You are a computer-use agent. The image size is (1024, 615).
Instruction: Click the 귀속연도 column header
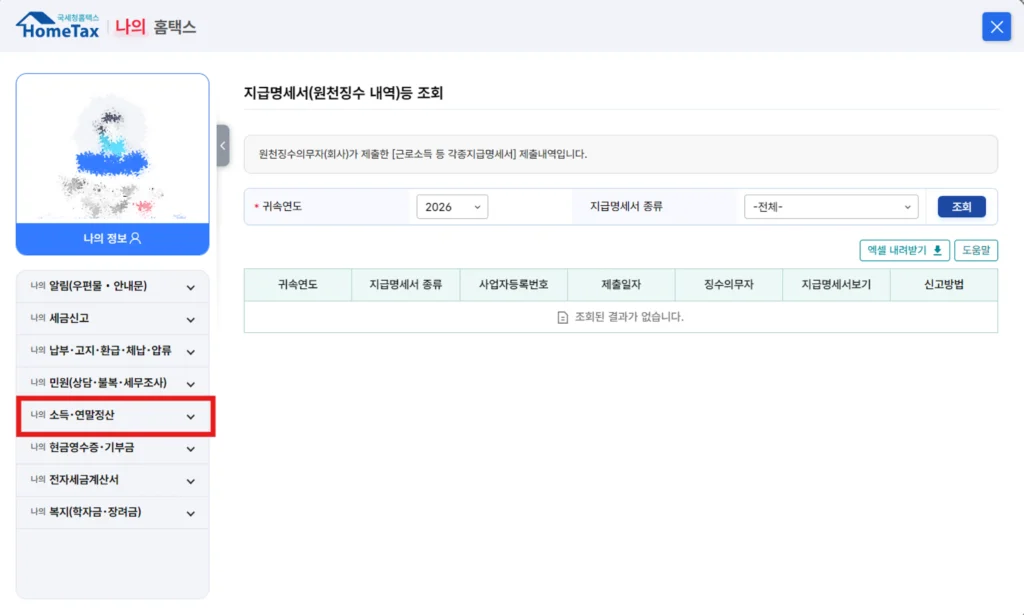[298, 285]
